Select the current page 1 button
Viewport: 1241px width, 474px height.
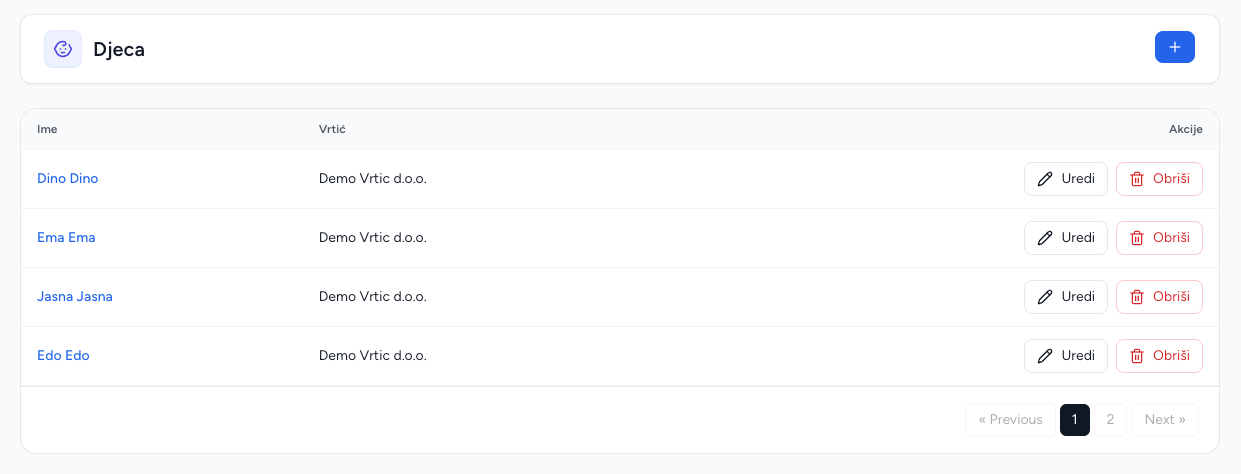pos(1075,420)
